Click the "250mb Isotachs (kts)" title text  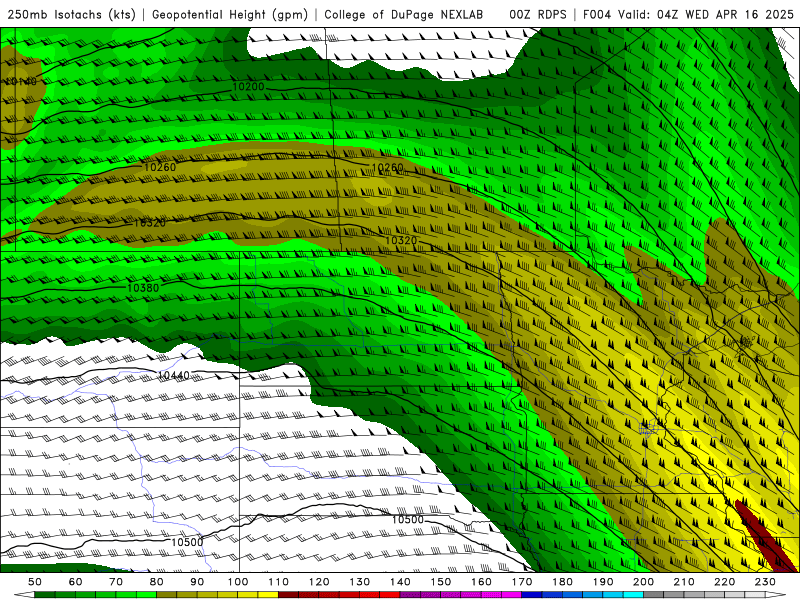[72, 14]
